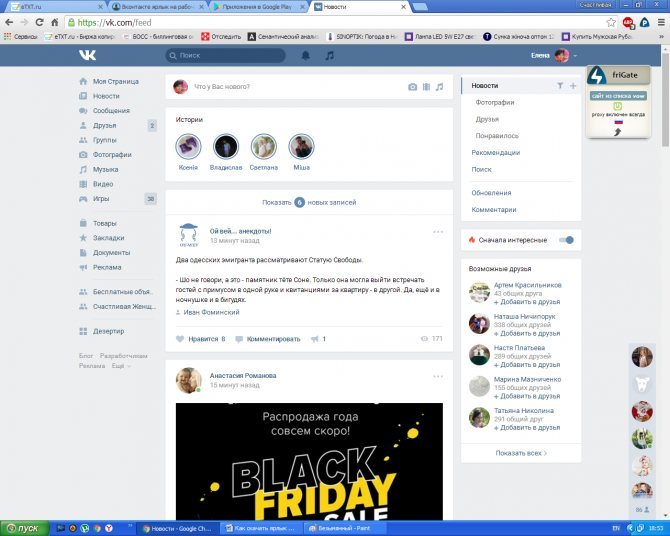Open the music note icon in the header
This screenshot has height=536, width=670.
(x=329, y=56)
